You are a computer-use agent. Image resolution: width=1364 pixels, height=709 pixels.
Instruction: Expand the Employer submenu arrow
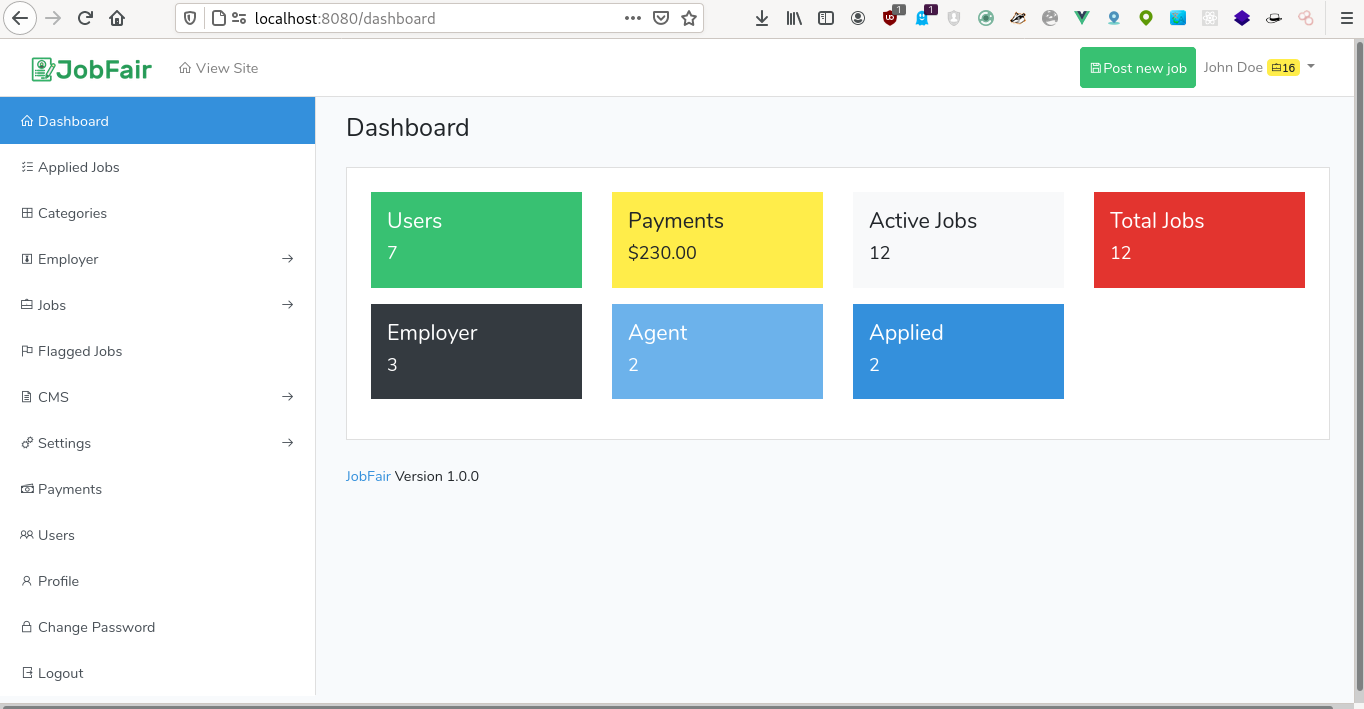(x=288, y=259)
